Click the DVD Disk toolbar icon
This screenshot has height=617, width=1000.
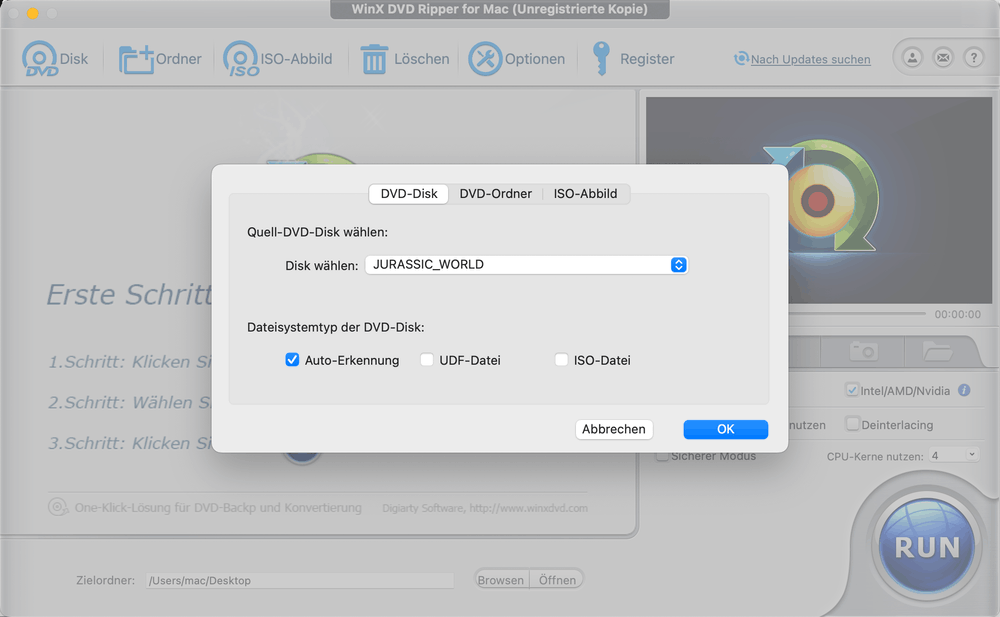tap(40, 59)
